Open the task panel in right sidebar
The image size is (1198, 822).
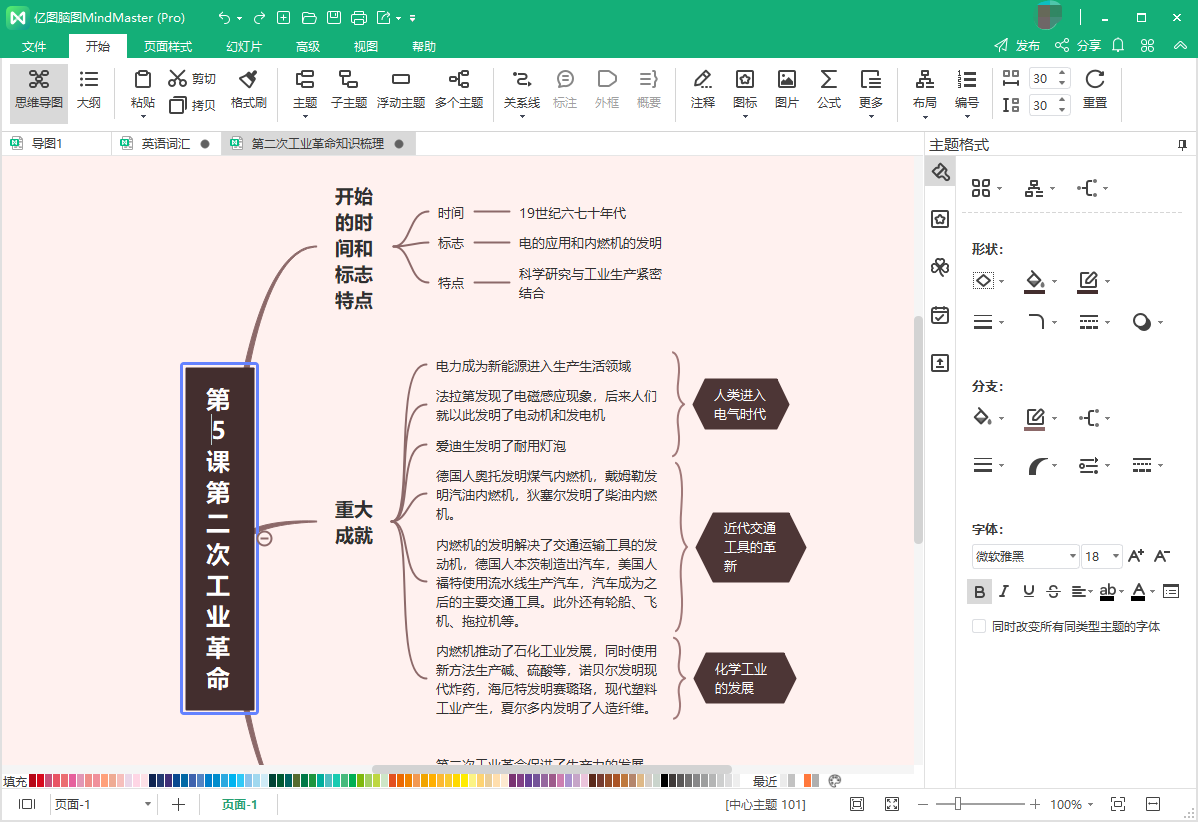coord(940,315)
